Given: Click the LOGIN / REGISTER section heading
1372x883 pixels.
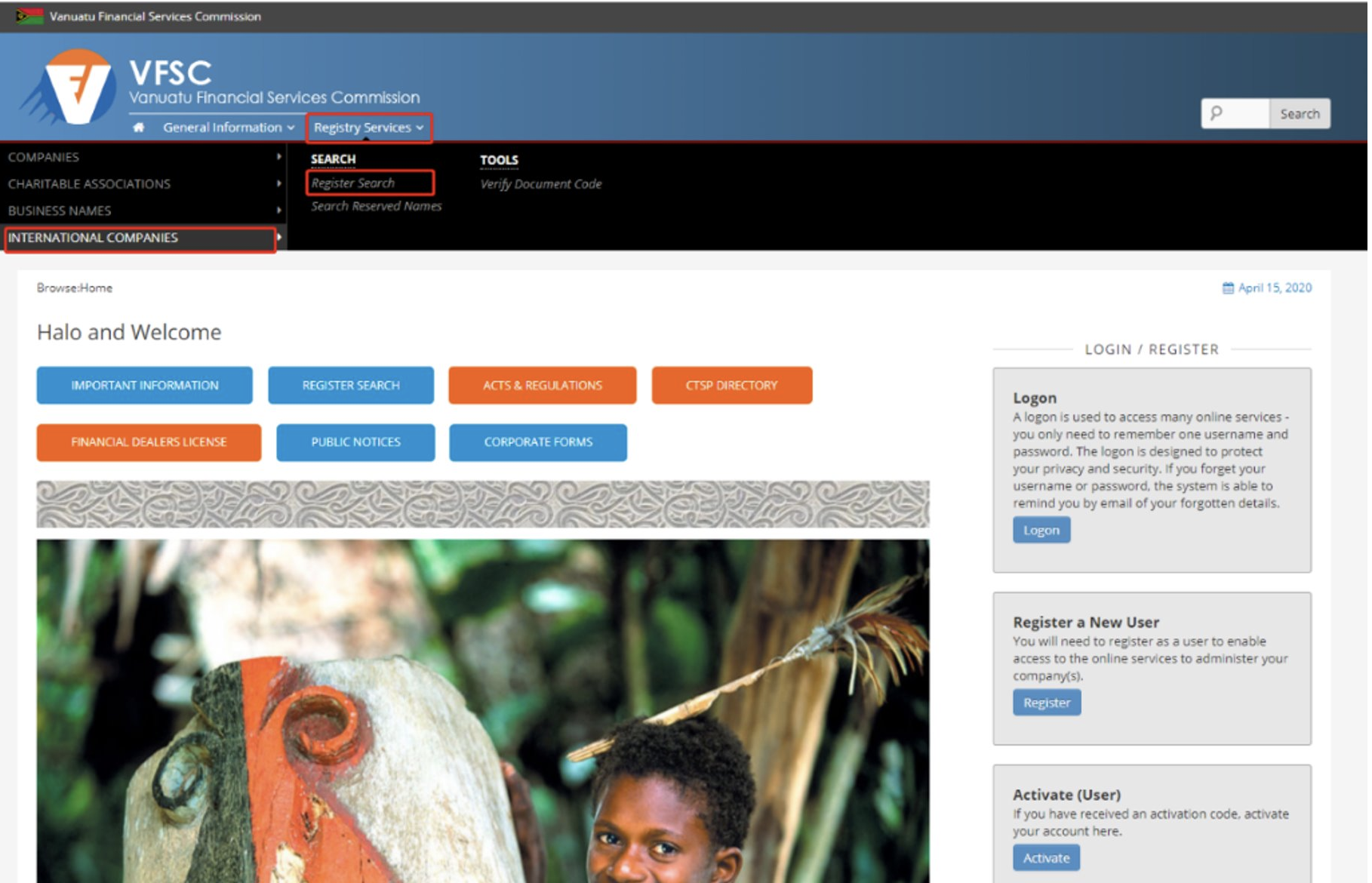Looking at the screenshot, I should [1152, 349].
